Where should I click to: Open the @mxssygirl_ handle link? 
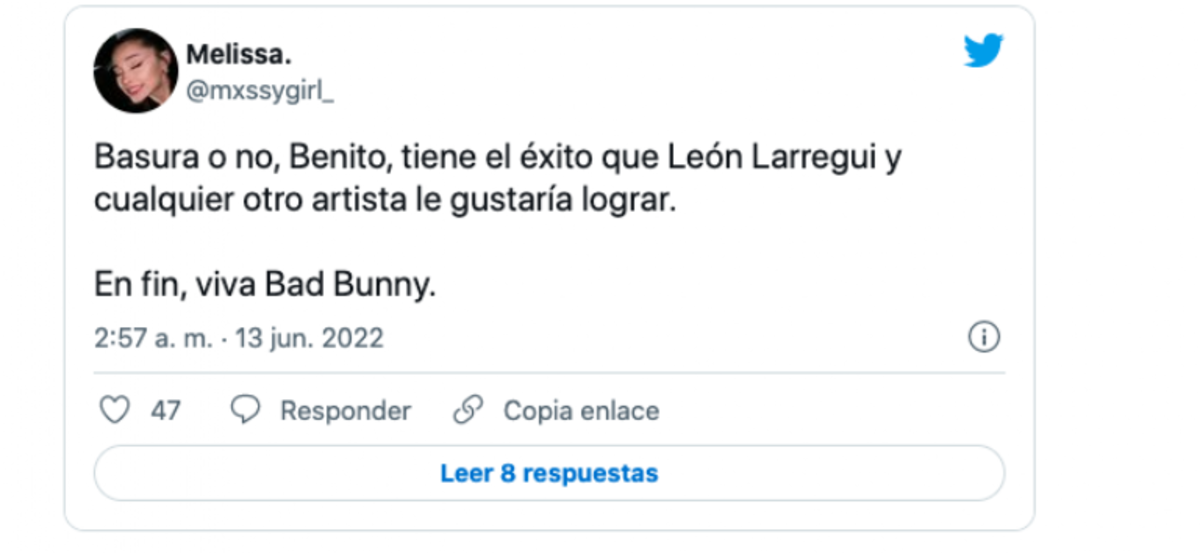pyautogui.click(x=260, y=91)
